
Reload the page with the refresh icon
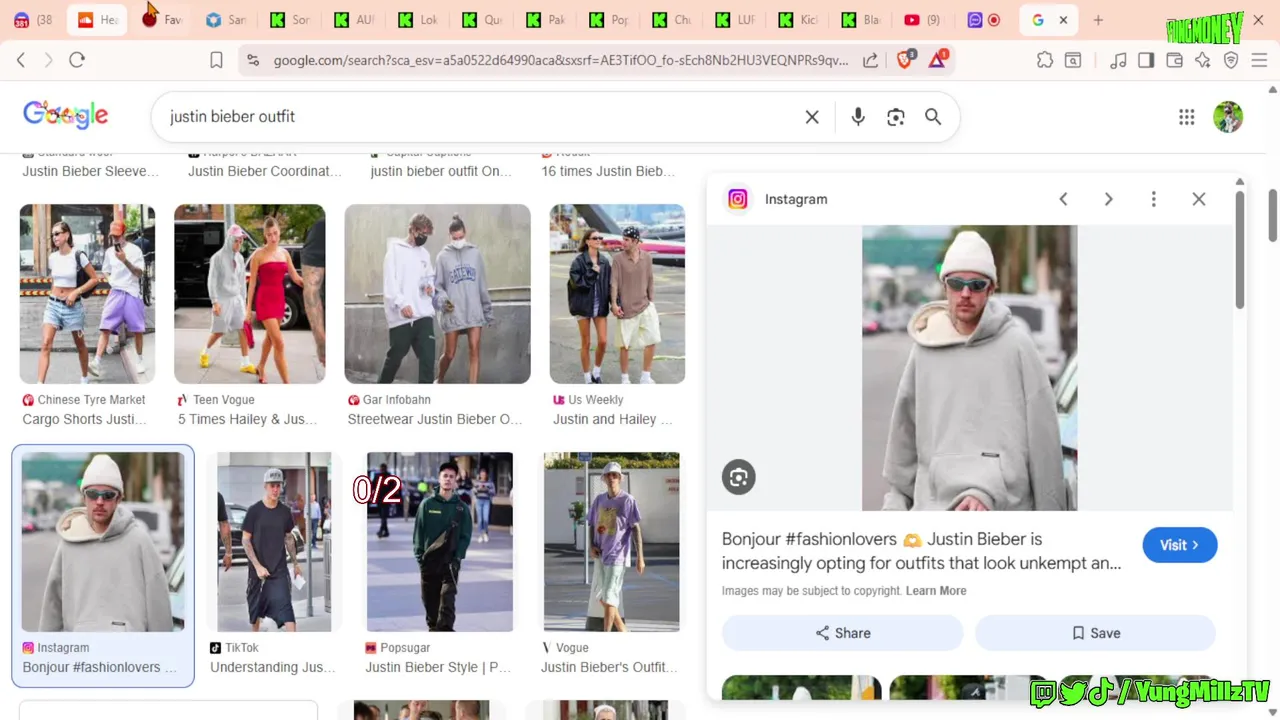point(77,60)
